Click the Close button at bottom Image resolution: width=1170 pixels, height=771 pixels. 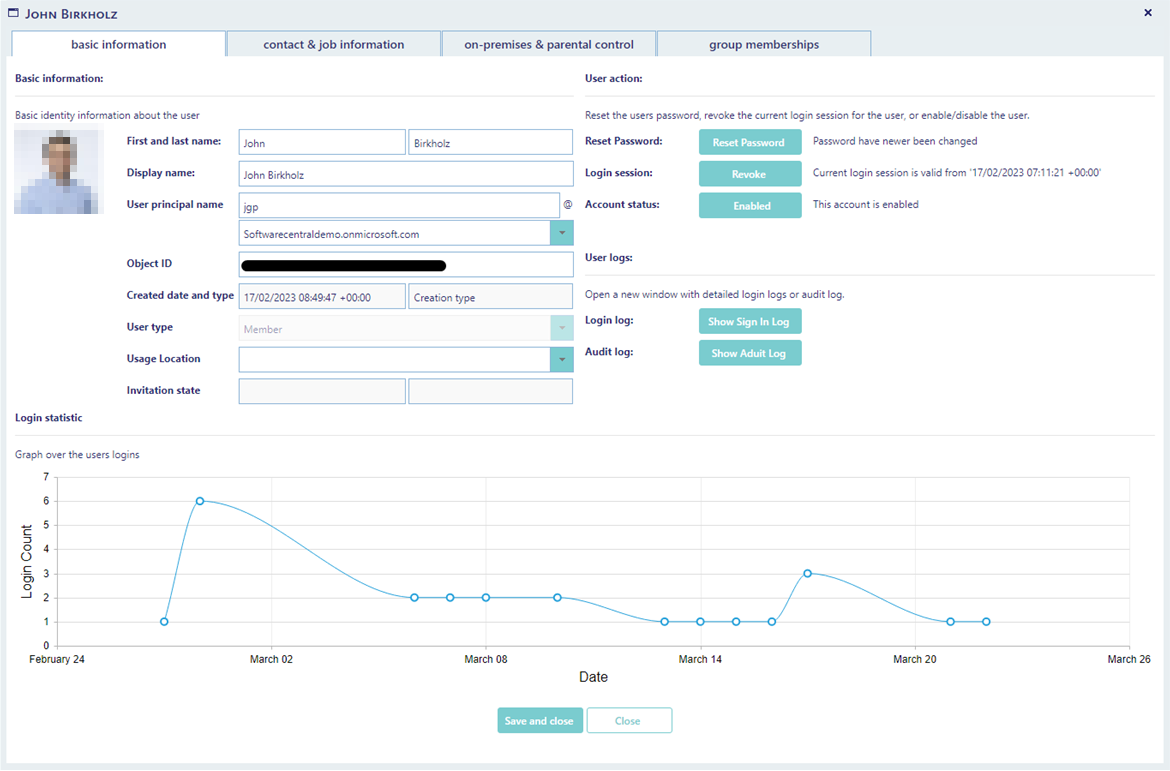628,720
